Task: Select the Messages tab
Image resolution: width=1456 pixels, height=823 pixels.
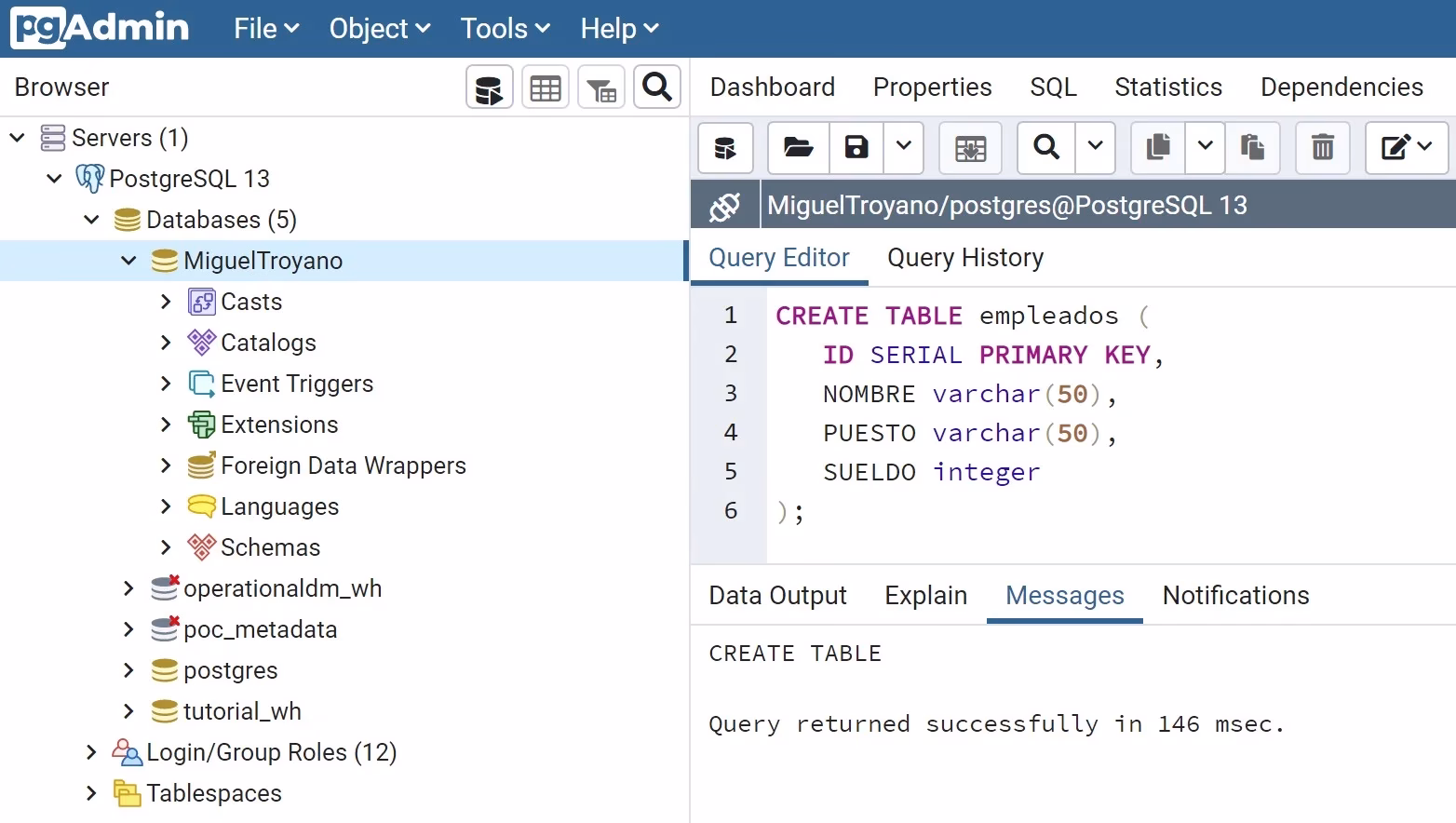Action: pos(1065,596)
